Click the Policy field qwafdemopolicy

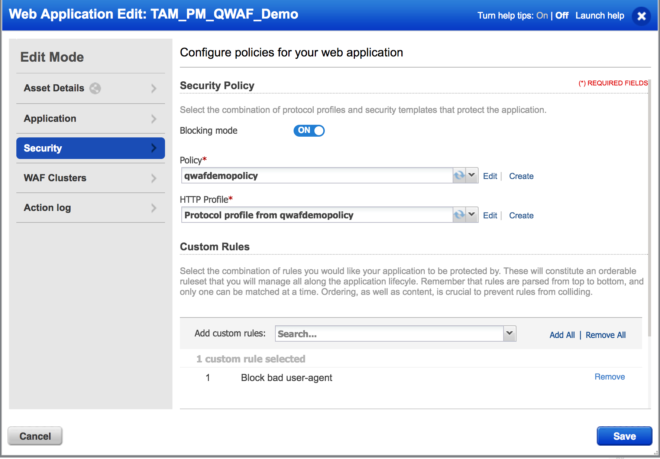pyautogui.click(x=317, y=176)
